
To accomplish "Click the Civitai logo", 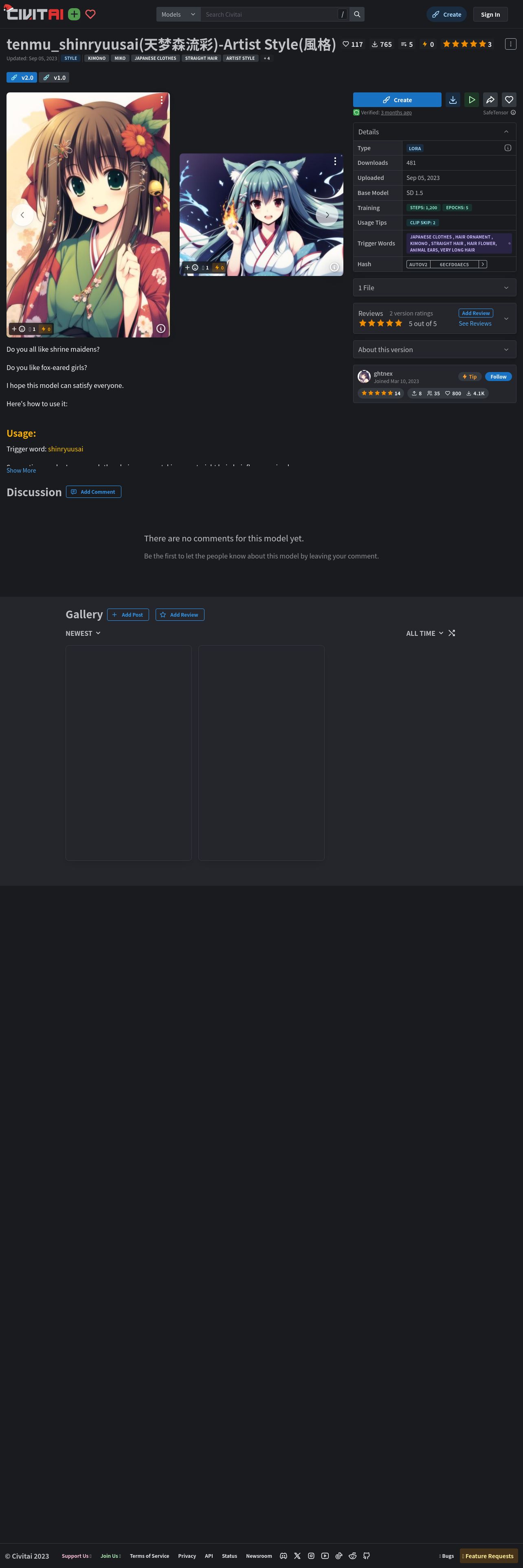I will (34, 13).
